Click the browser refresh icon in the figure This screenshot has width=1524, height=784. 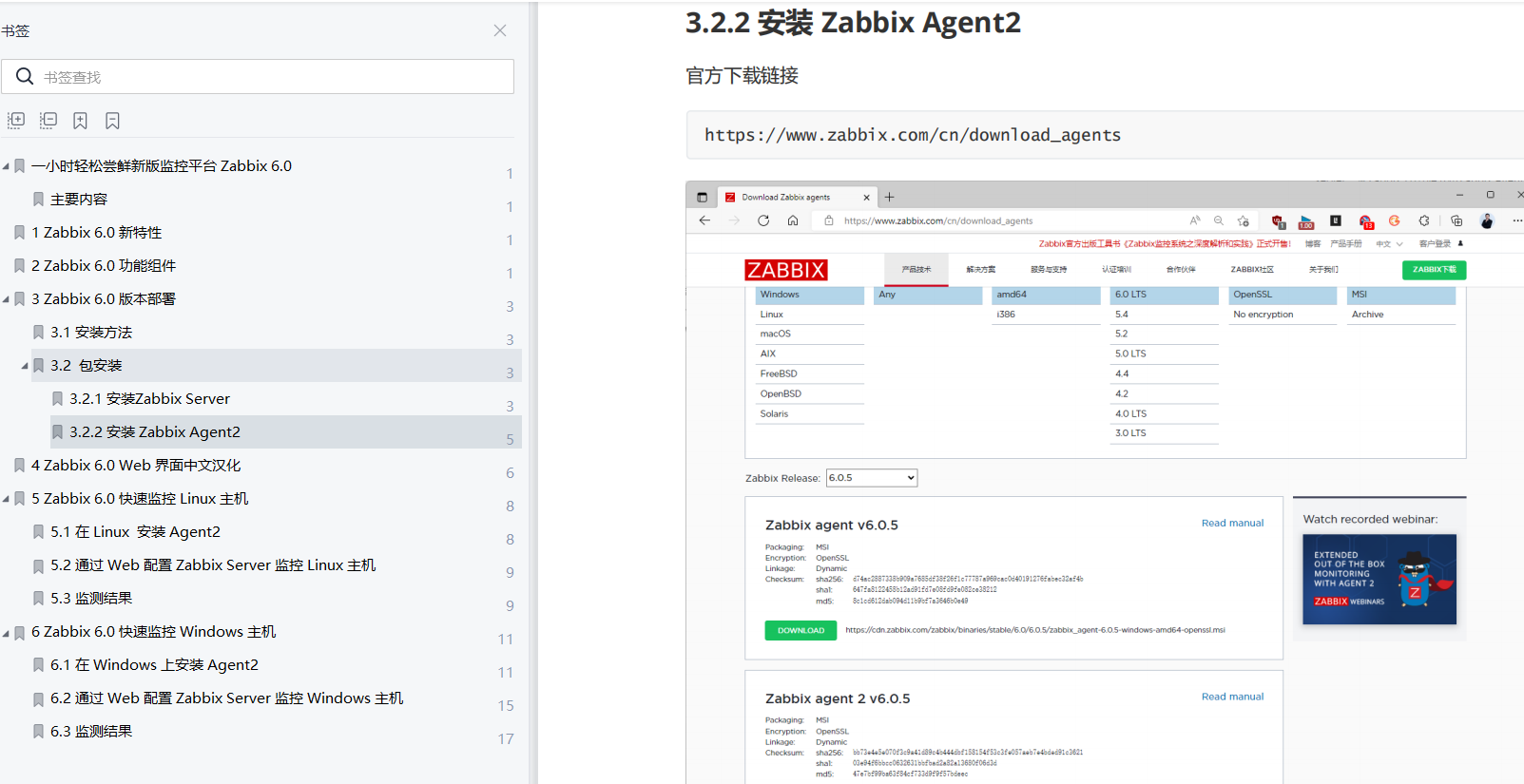pyautogui.click(x=763, y=220)
